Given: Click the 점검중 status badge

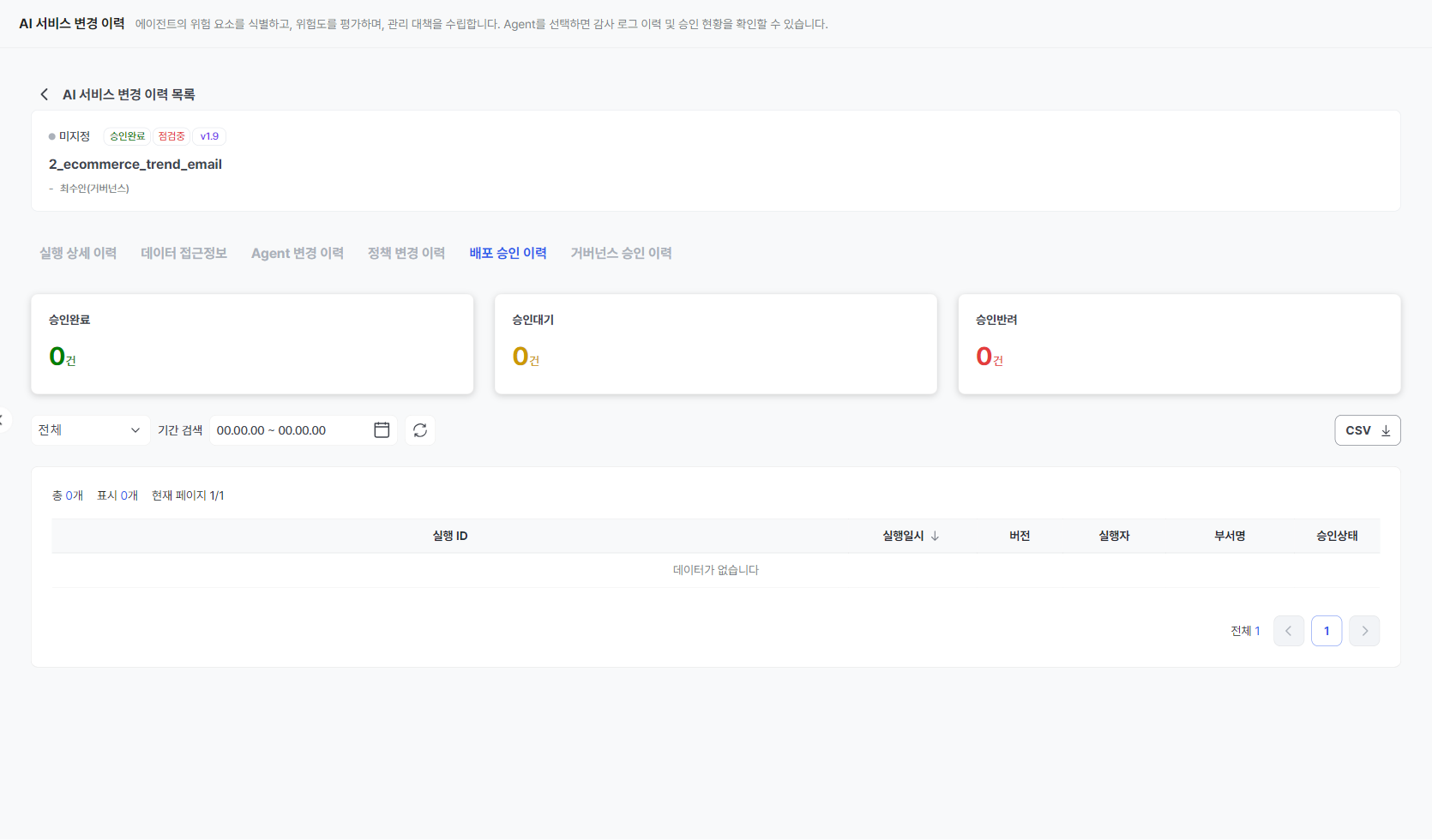Looking at the screenshot, I should pyautogui.click(x=171, y=136).
